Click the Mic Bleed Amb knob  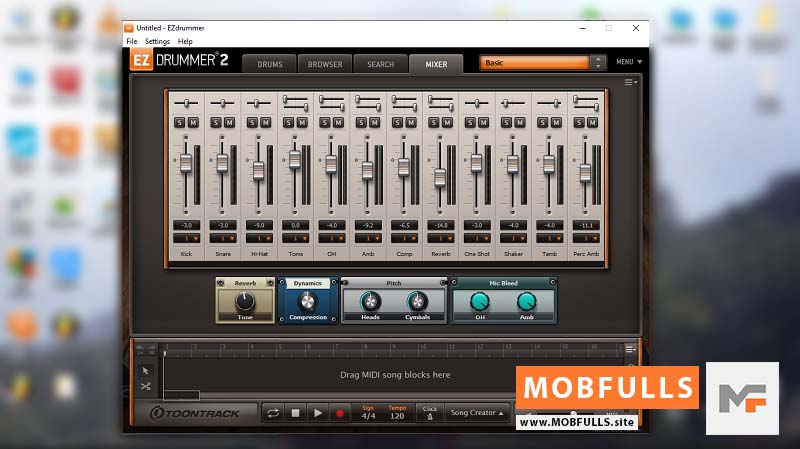click(526, 302)
